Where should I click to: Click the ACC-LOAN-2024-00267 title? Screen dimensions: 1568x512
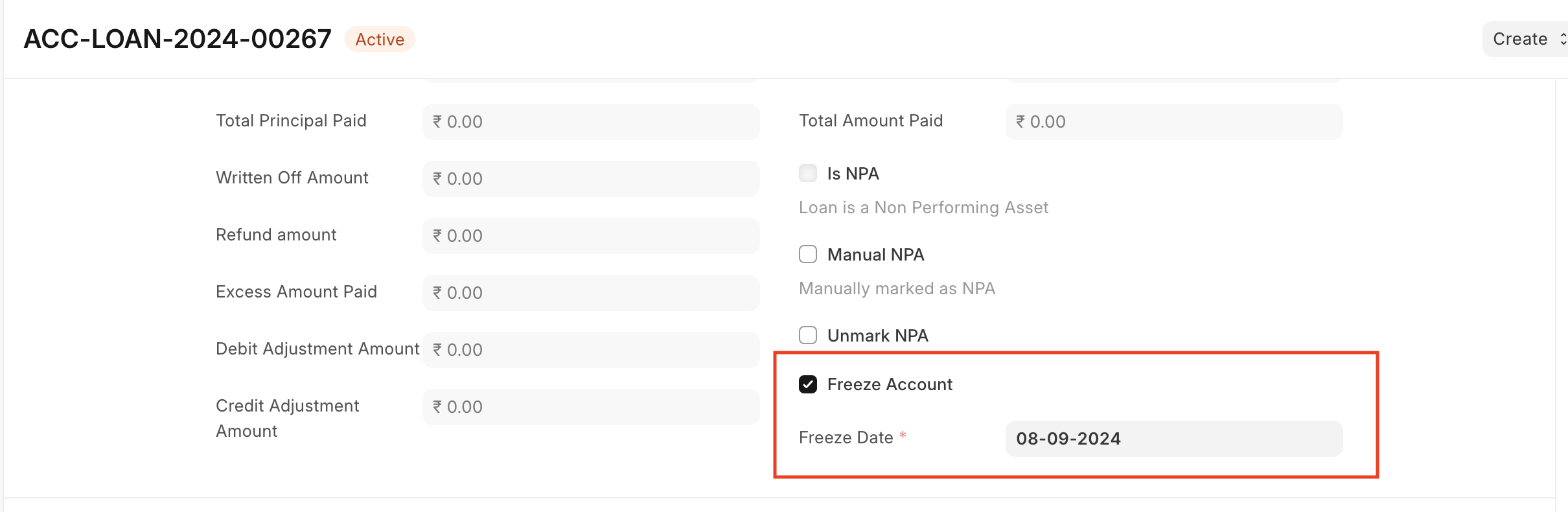point(176,38)
